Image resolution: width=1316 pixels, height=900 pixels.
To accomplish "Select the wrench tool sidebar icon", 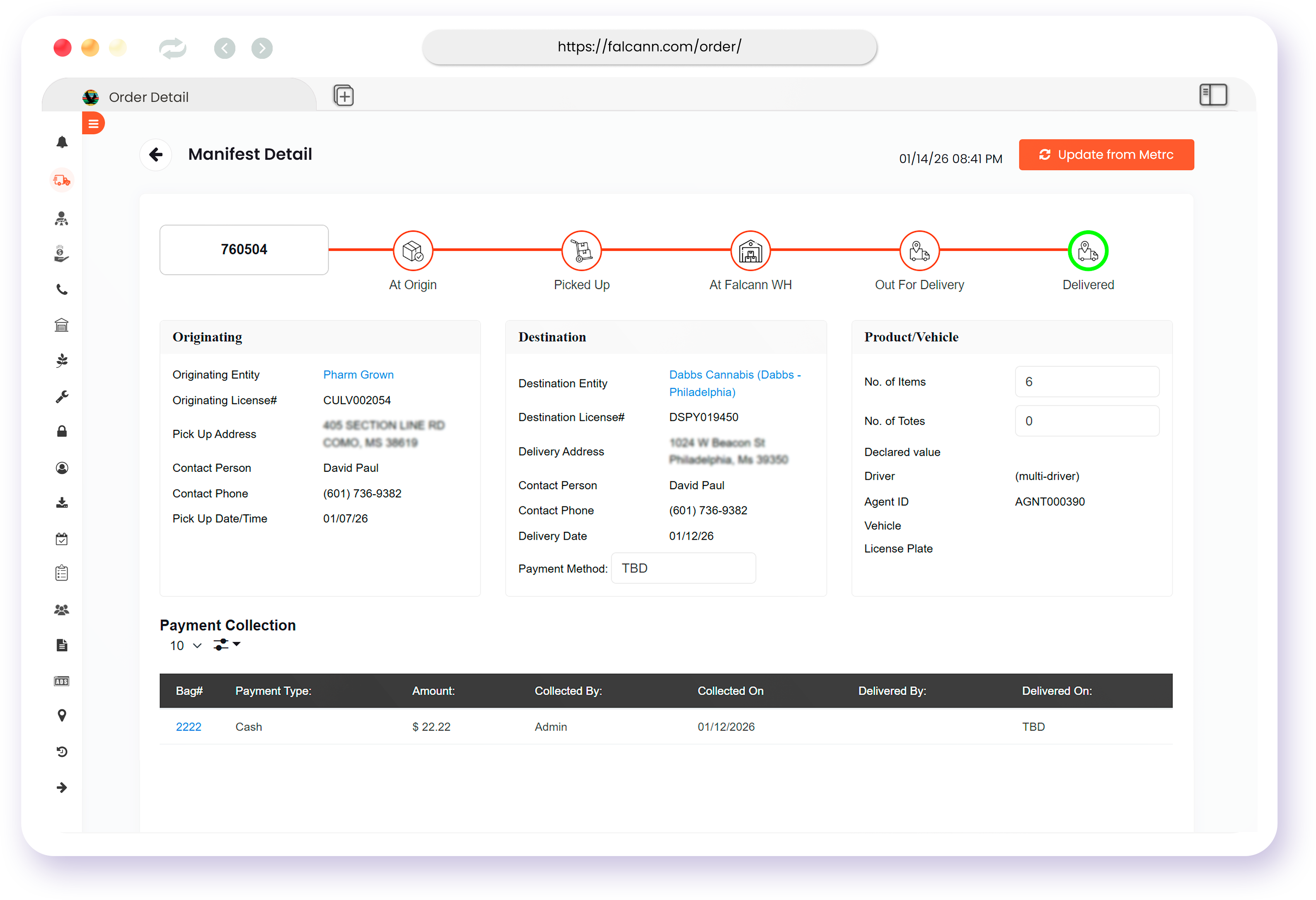I will [x=62, y=396].
